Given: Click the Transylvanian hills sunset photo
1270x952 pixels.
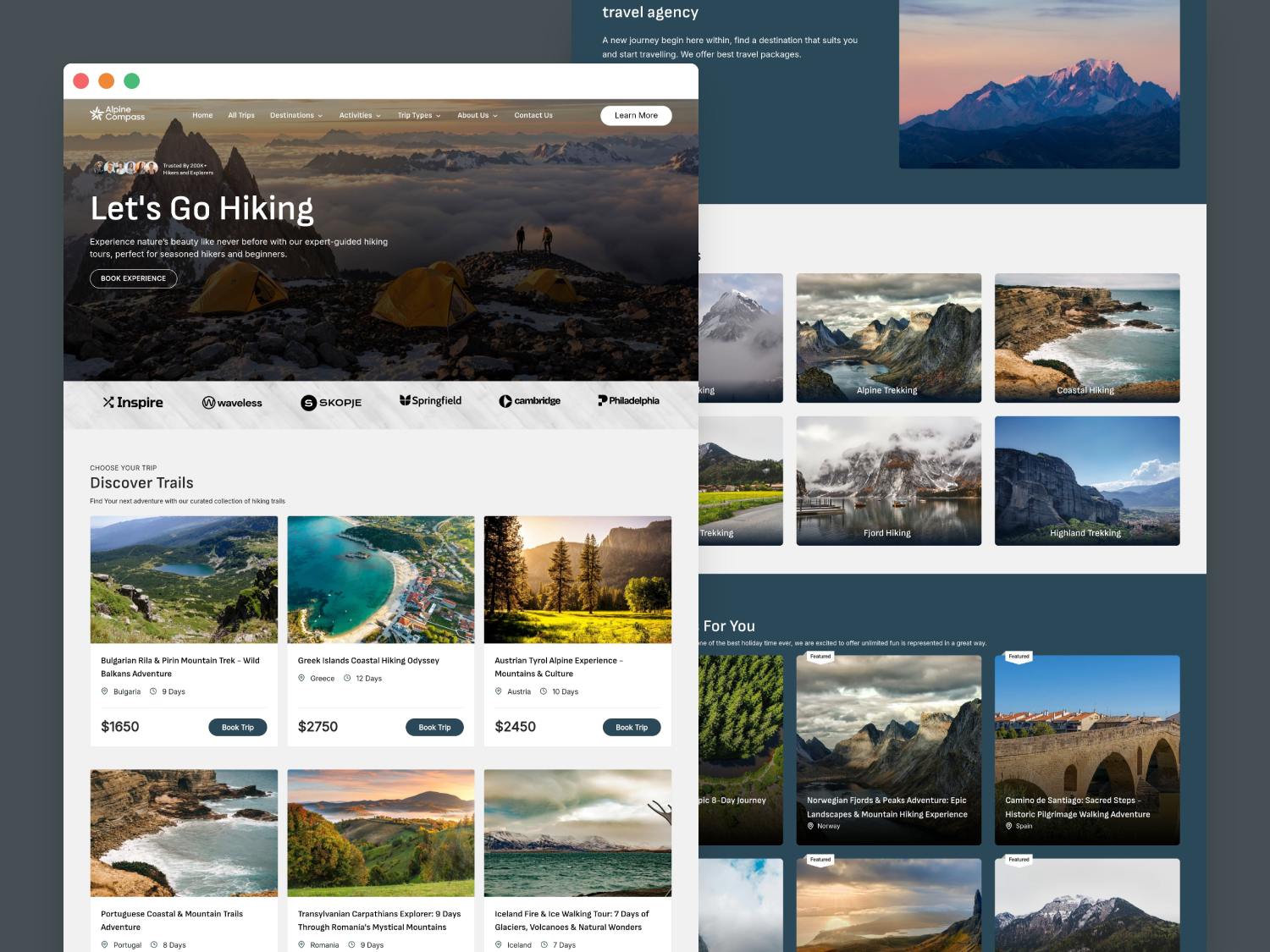Looking at the screenshot, I should point(381,833).
